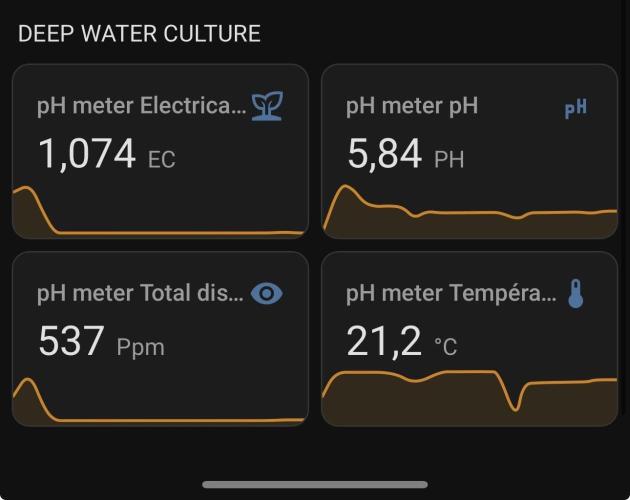Screen dimensions: 630x500
Task: Open the pH meter Electrical conductivity title
Action: [x=141, y=106]
